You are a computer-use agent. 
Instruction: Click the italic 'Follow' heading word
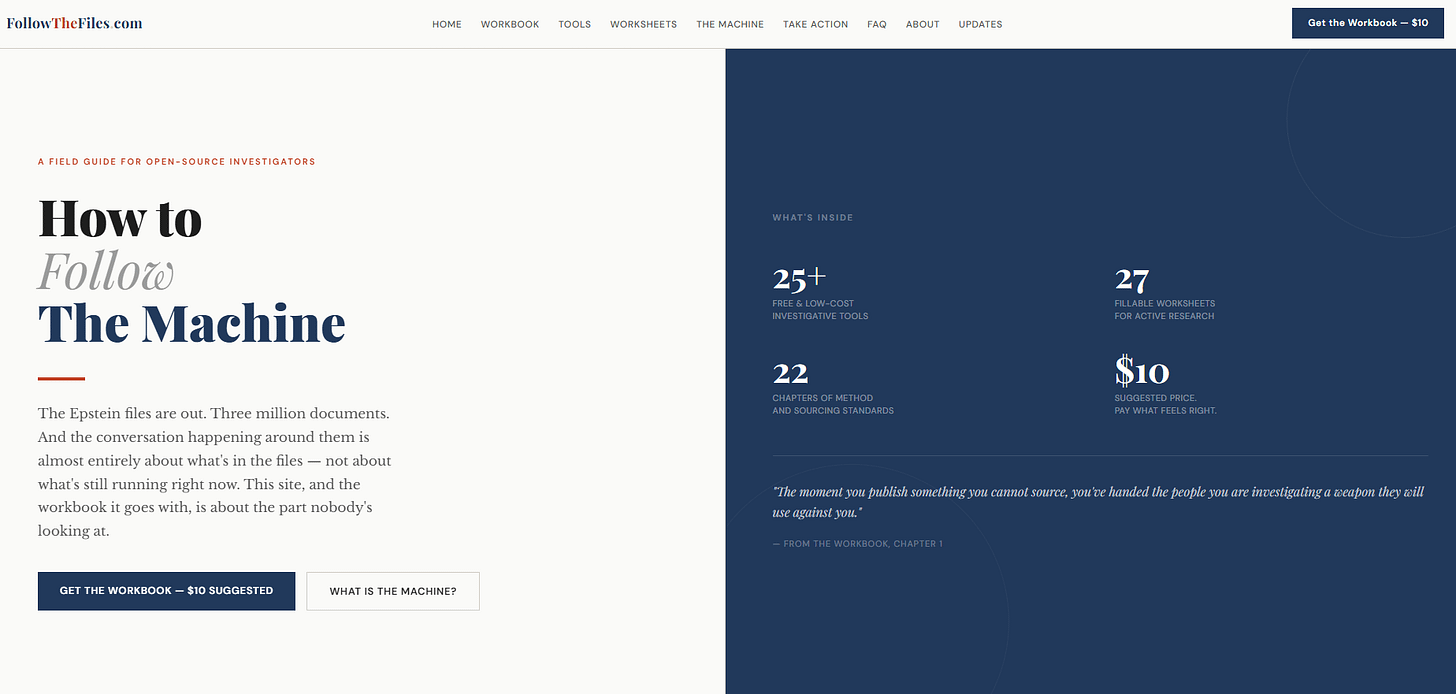pyautogui.click(x=106, y=271)
